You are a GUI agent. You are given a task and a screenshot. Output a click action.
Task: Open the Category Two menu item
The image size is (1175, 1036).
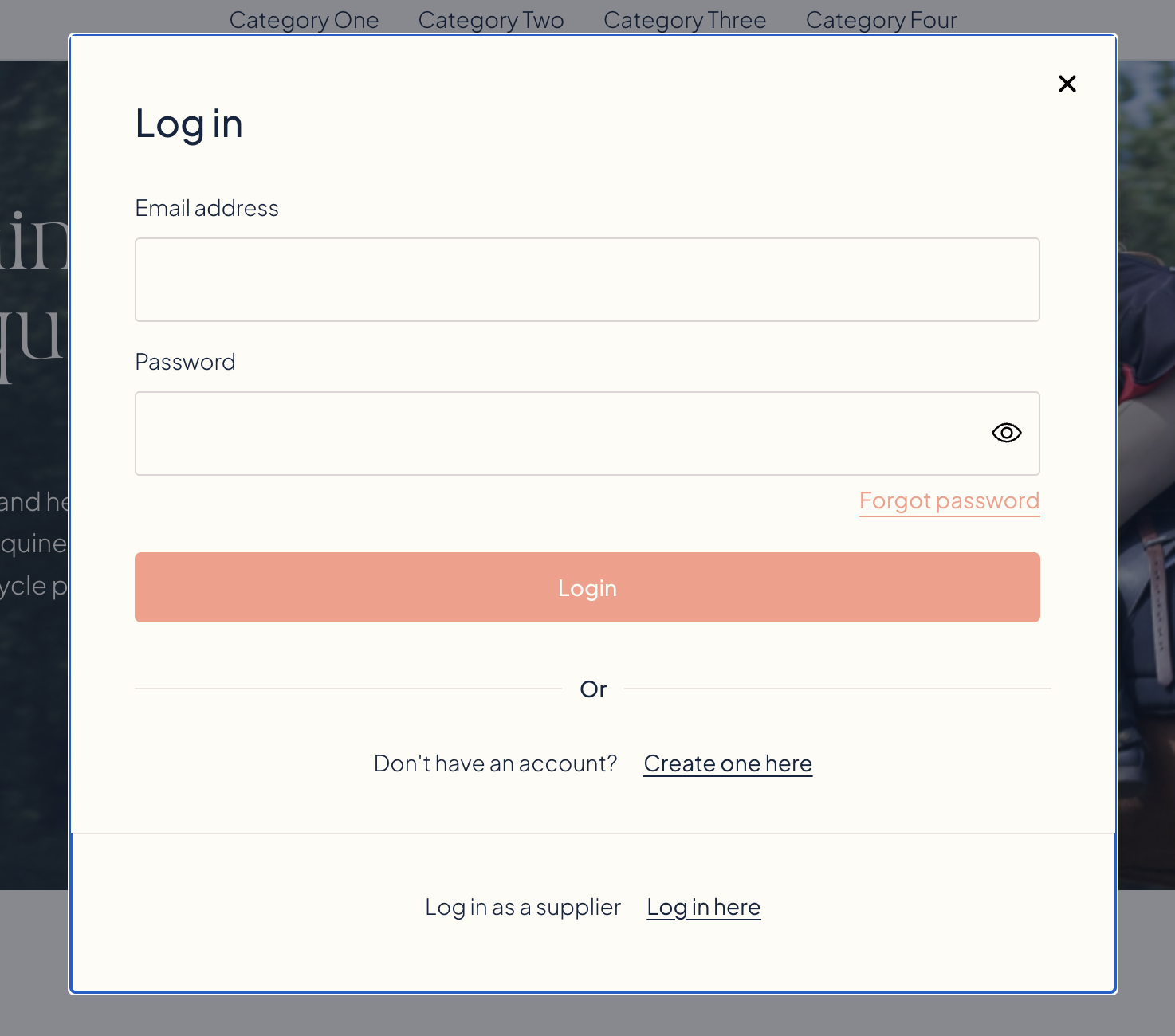[x=491, y=20]
